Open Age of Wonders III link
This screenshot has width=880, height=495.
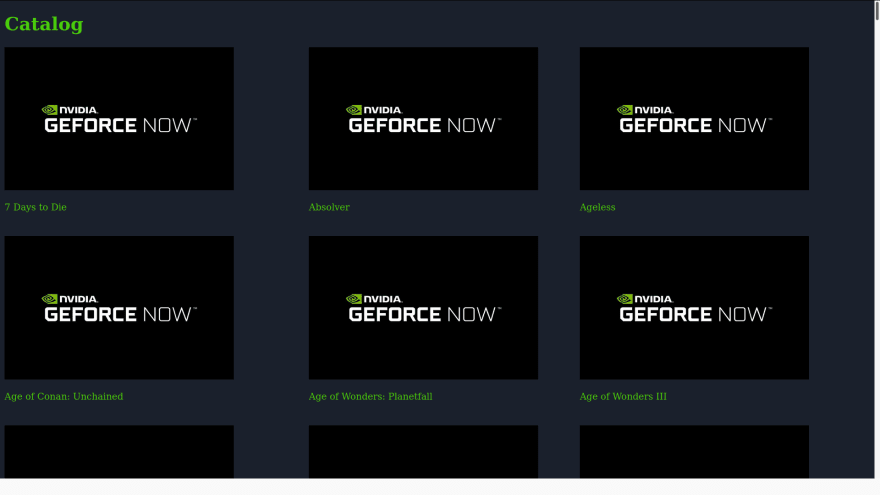coord(623,396)
